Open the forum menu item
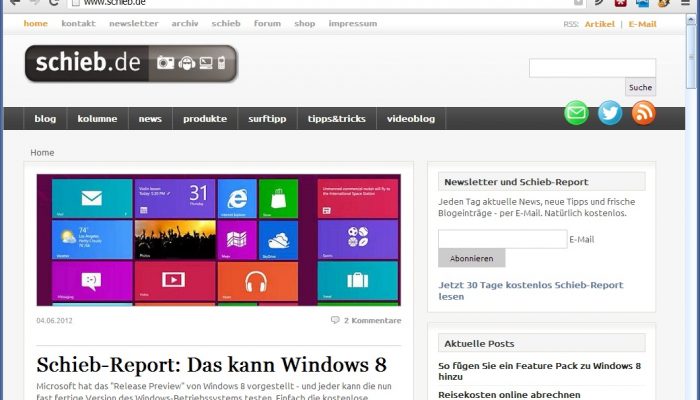The width and height of the screenshot is (700, 400). pos(267,24)
